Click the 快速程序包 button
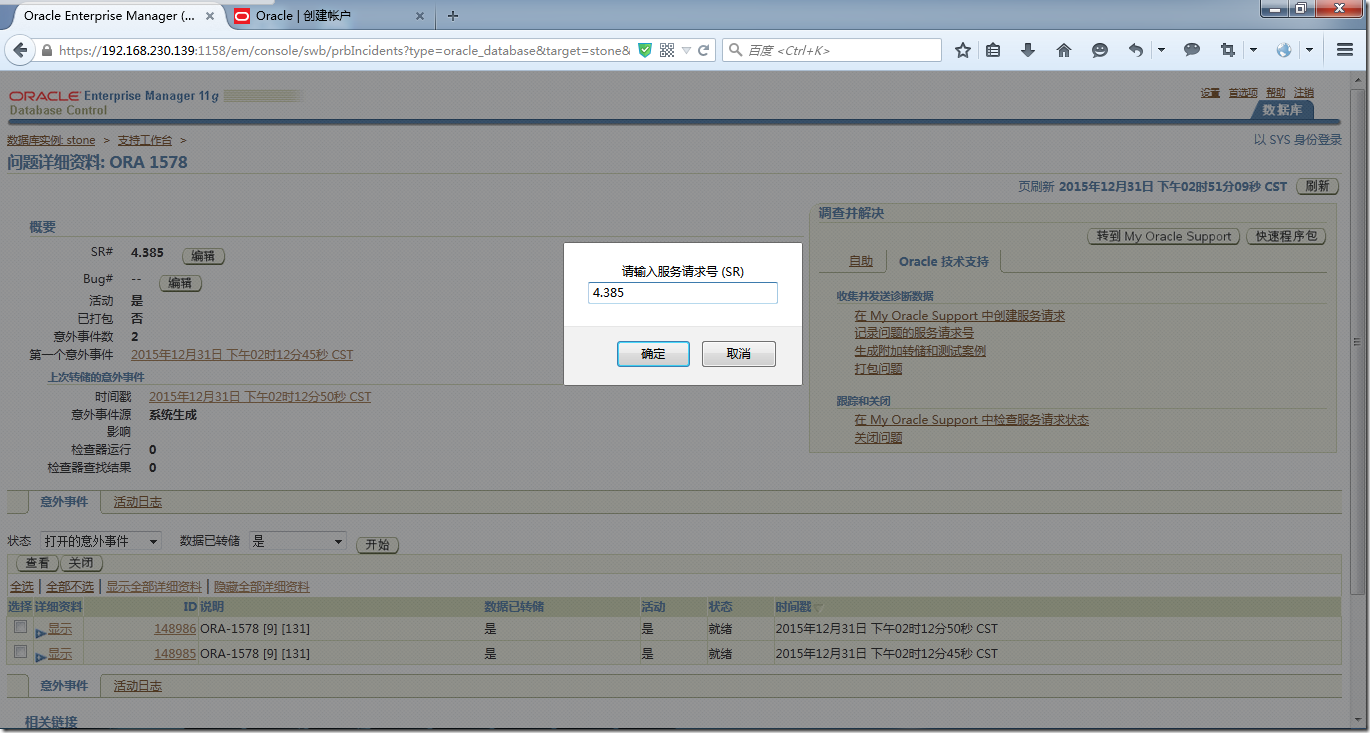Viewport: 1370px width, 733px height. (1287, 236)
